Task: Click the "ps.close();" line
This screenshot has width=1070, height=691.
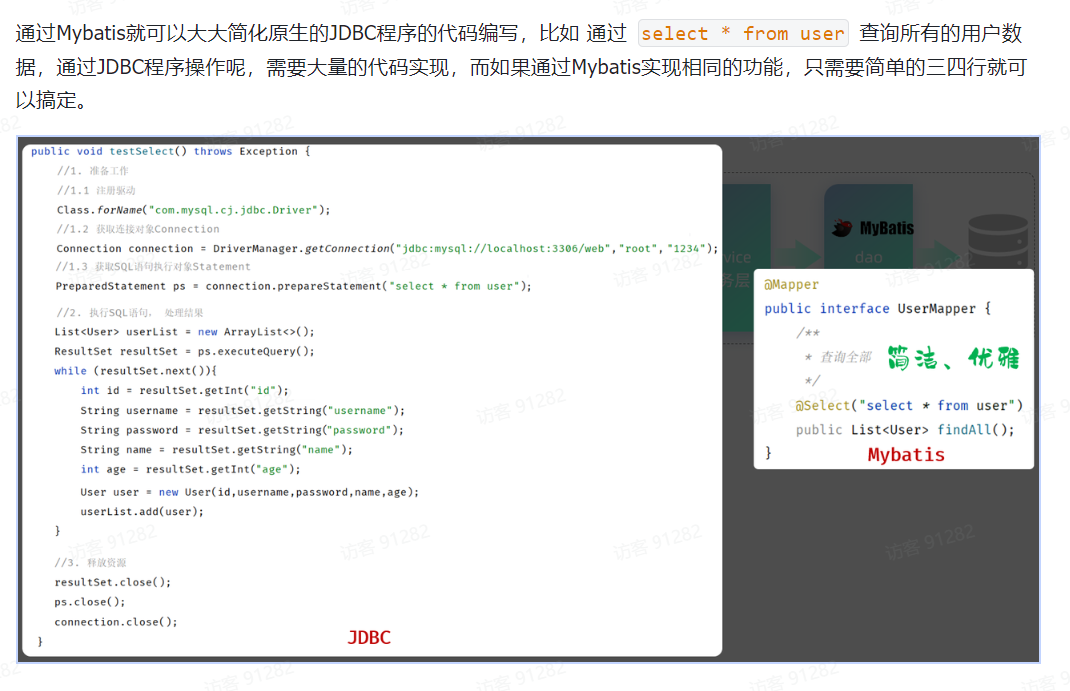Action: pos(89,602)
